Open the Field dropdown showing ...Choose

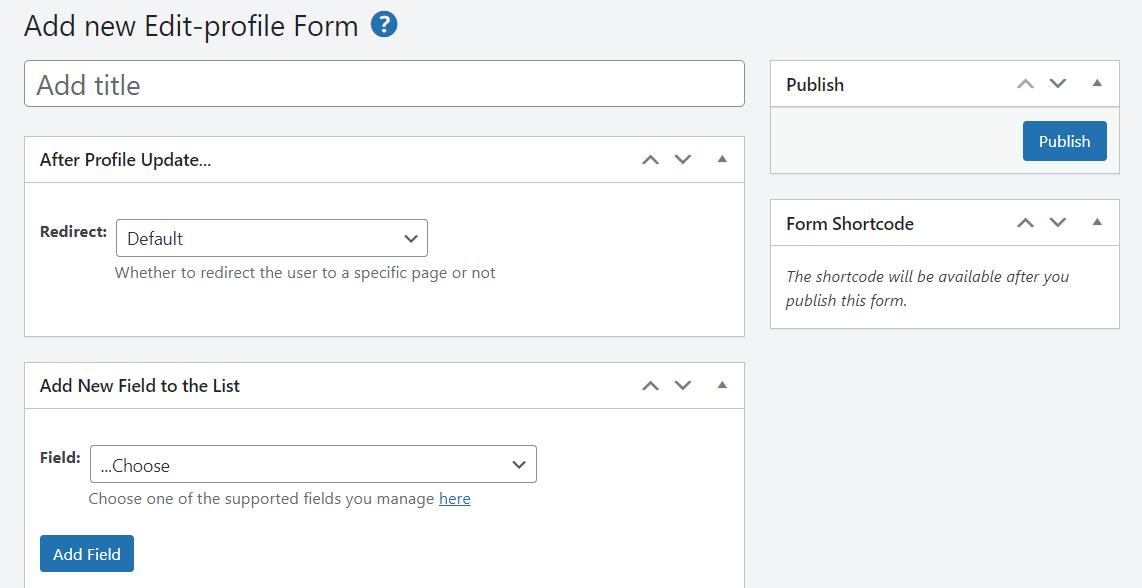313,464
